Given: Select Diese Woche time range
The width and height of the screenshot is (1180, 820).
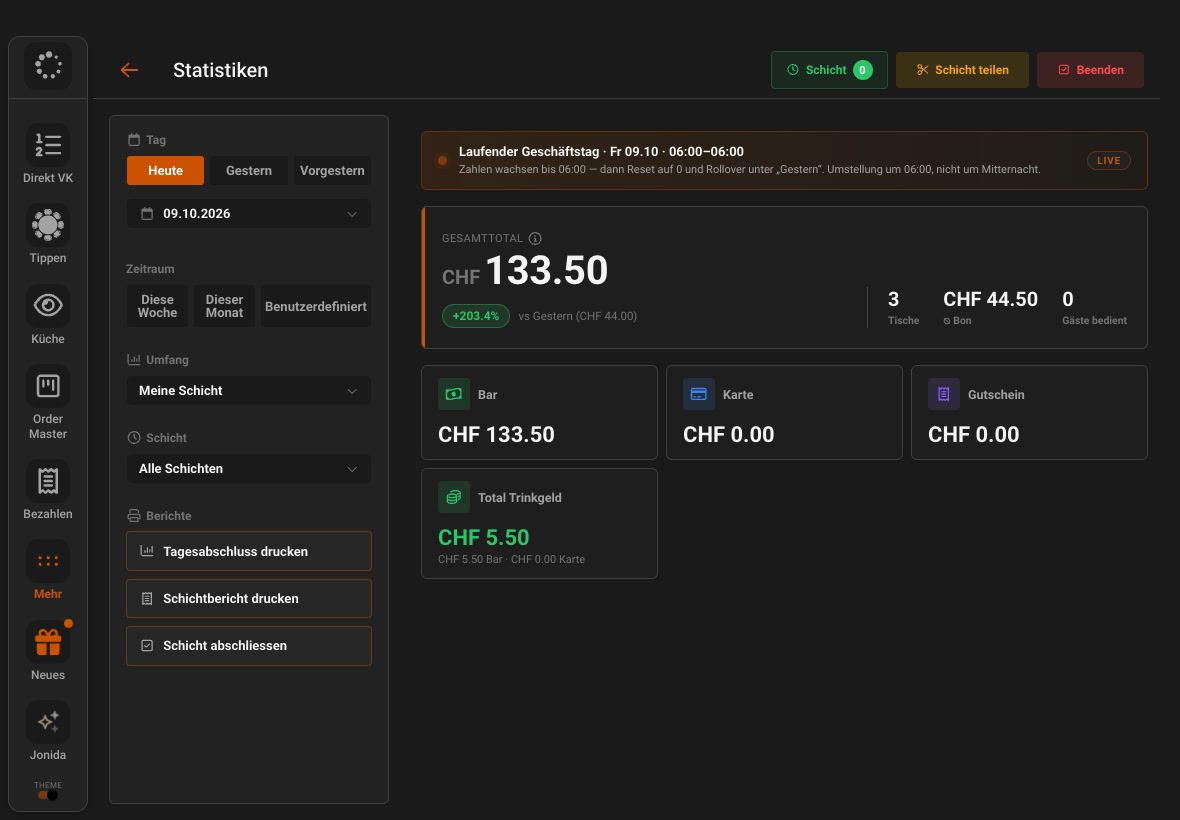Looking at the screenshot, I should click(x=157, y=306).
